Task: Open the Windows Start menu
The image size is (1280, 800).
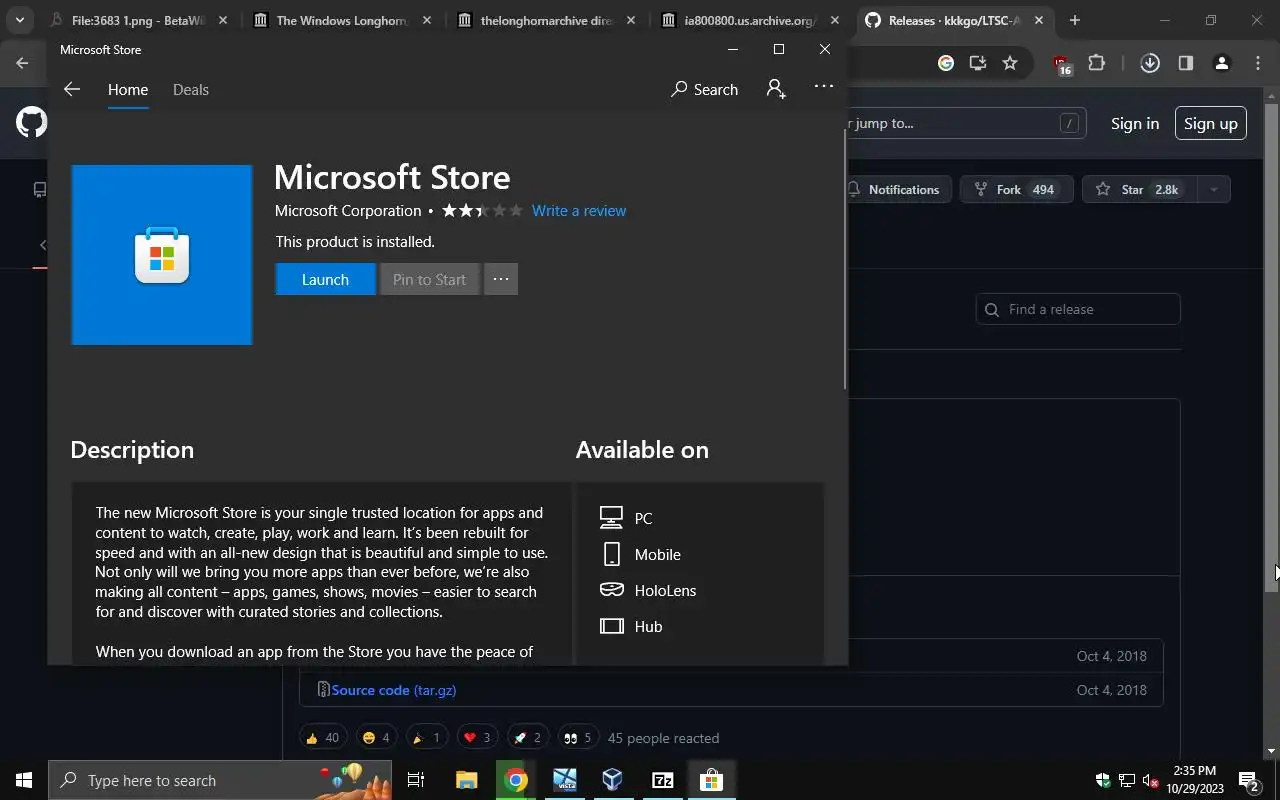Action: point(24,780)
